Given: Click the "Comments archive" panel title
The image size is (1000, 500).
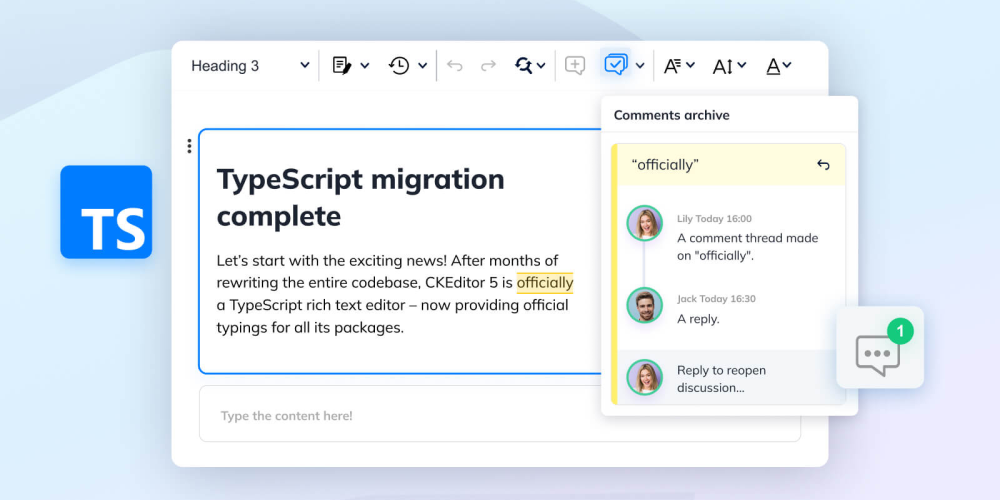Looking at the screenshot, I should (x=672, y=115).
